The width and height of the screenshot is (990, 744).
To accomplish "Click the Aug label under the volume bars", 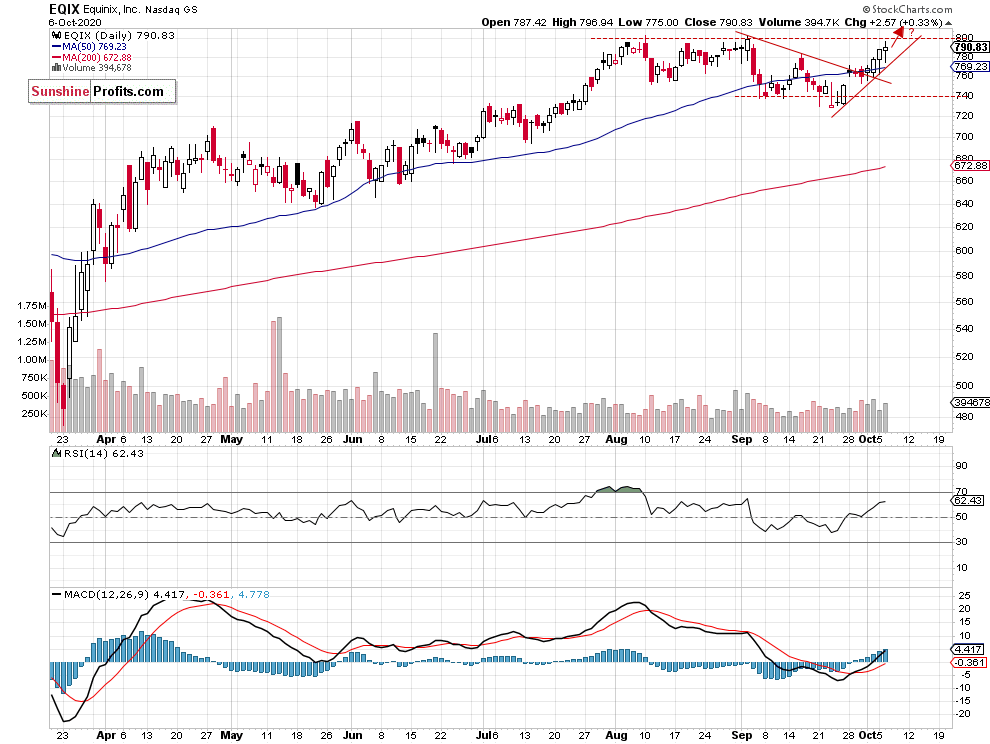I will click(616, 440).
